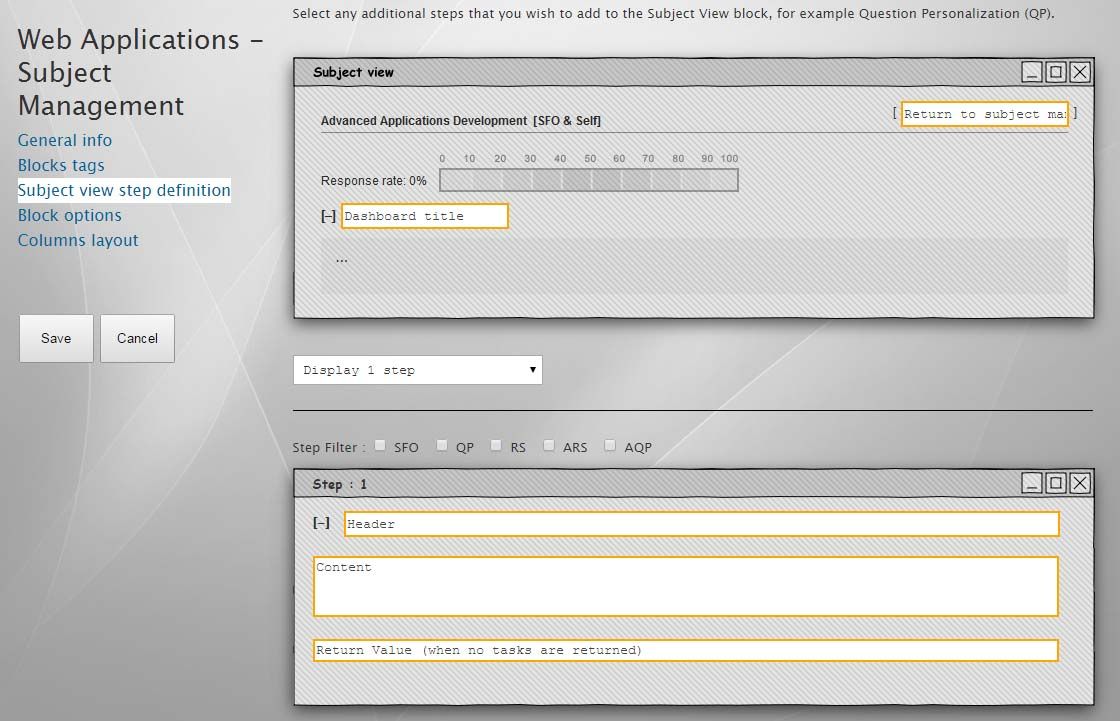Open the Blocks tags section
This screenshot has width=1120, height=721.
[61, 165]
